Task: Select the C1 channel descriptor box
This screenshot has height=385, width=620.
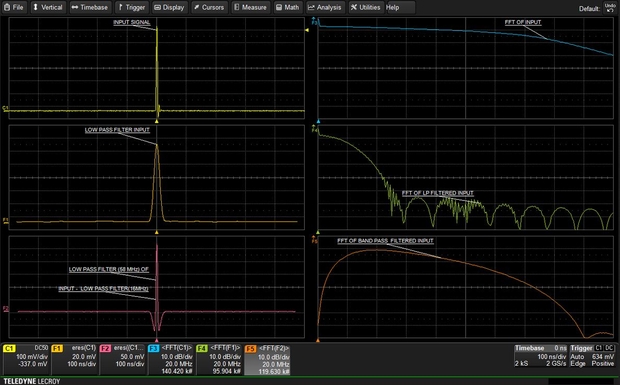Action: pyautogui.click(x=26, y=359)
